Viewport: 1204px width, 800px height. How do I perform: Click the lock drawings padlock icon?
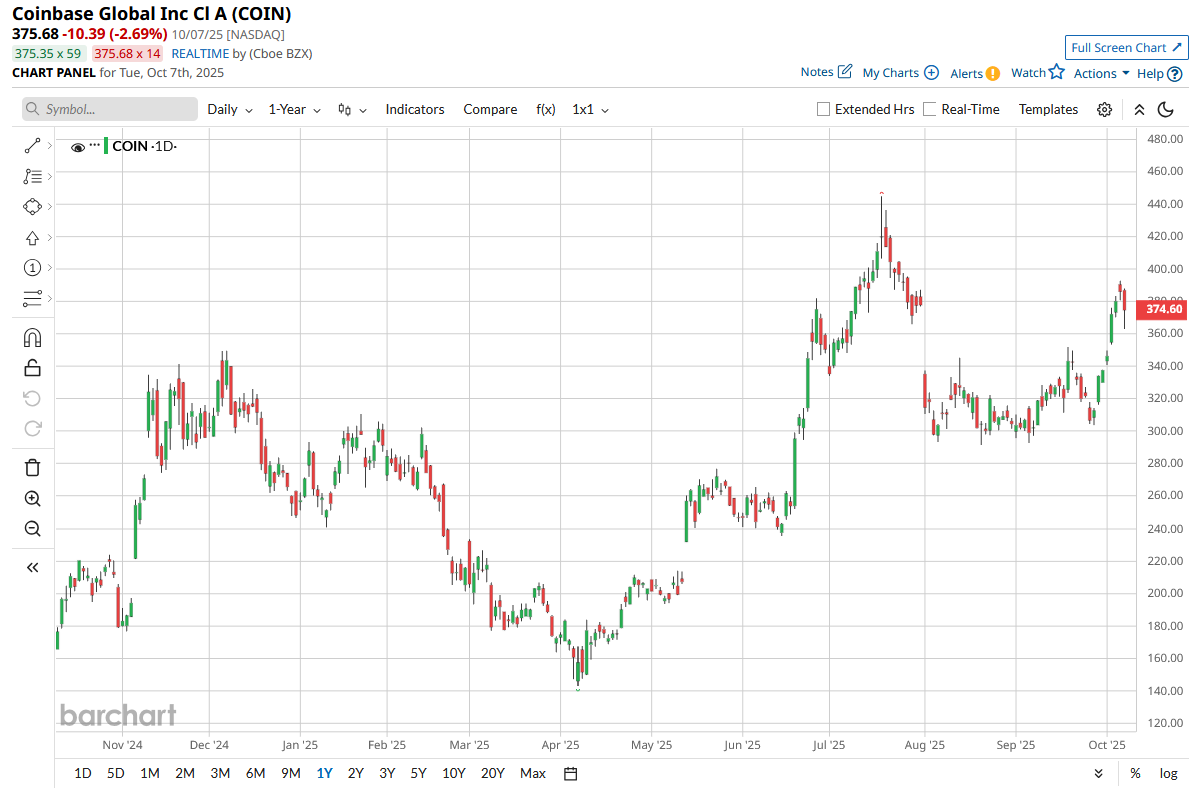[32, 368]
